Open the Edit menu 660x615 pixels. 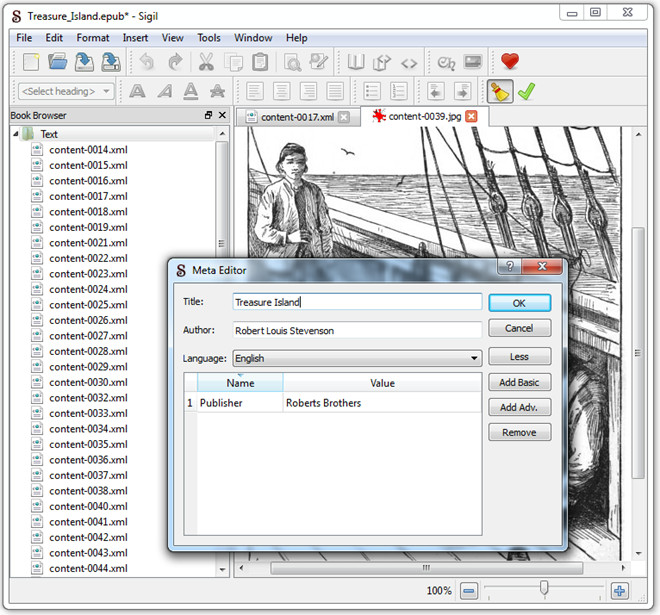point(54,38)
